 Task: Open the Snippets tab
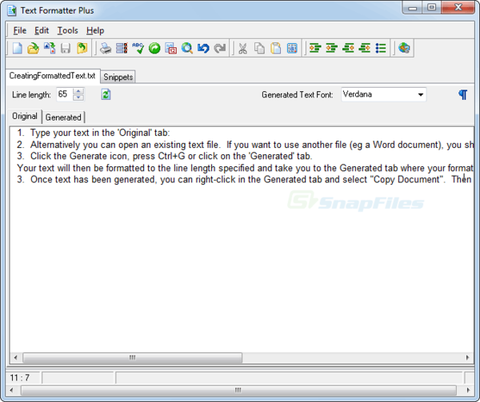118,77
